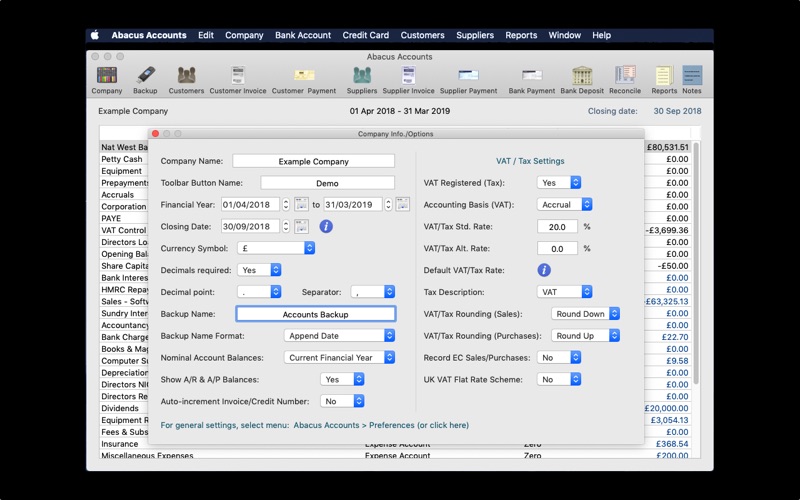
Task: Click the Backup Name field
Action: [315, 314]
